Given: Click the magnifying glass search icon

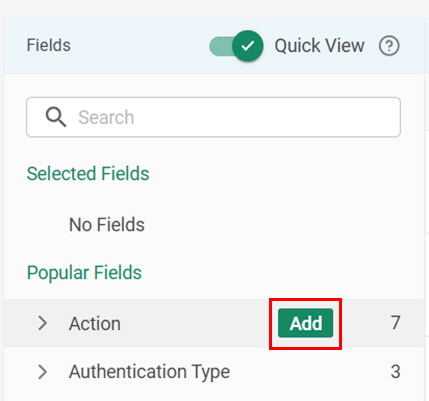Looking at the screenshot, I should click(x=56, y=117).
